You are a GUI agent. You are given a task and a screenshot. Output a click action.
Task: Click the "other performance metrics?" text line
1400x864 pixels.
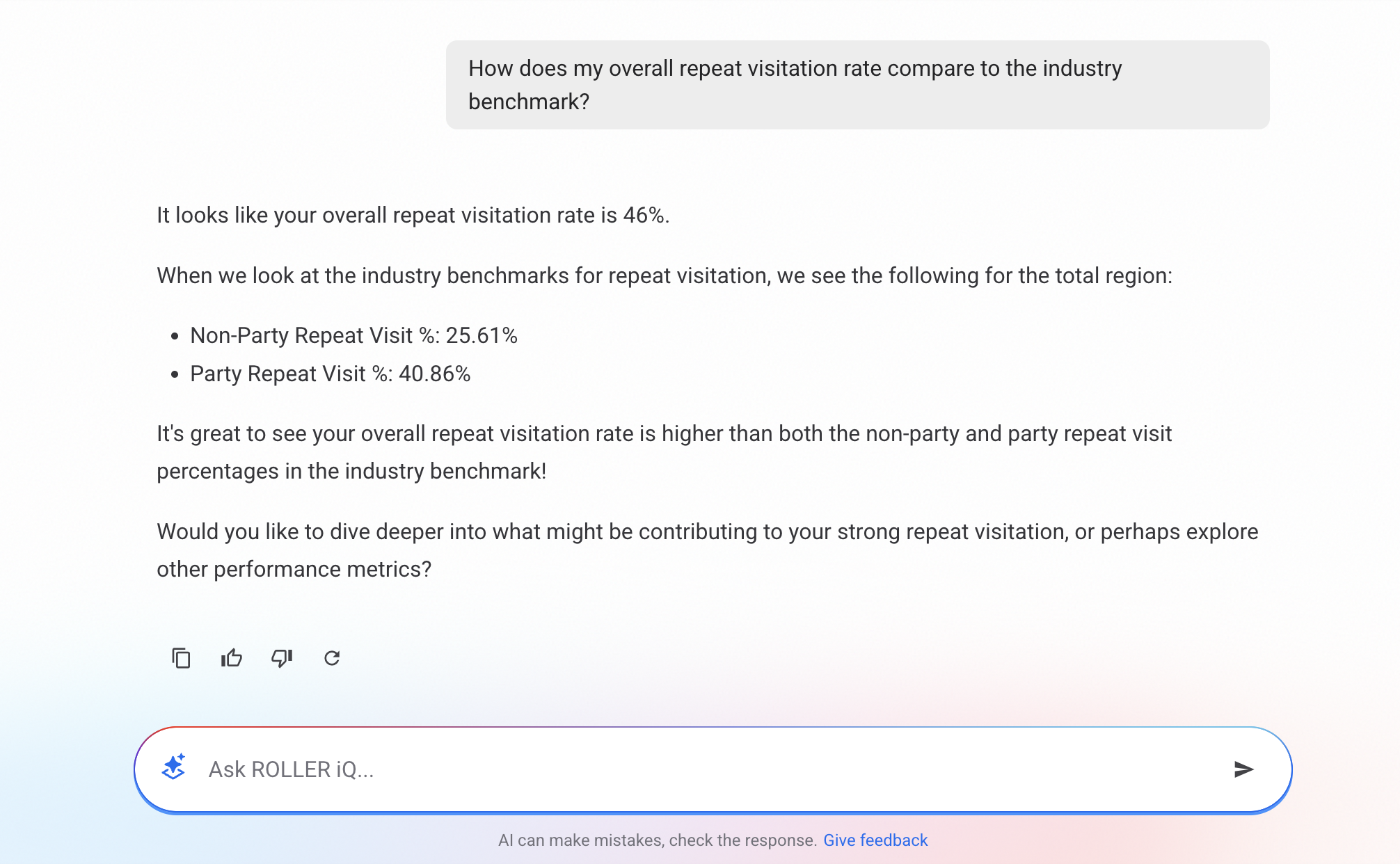tap(294, 570)
